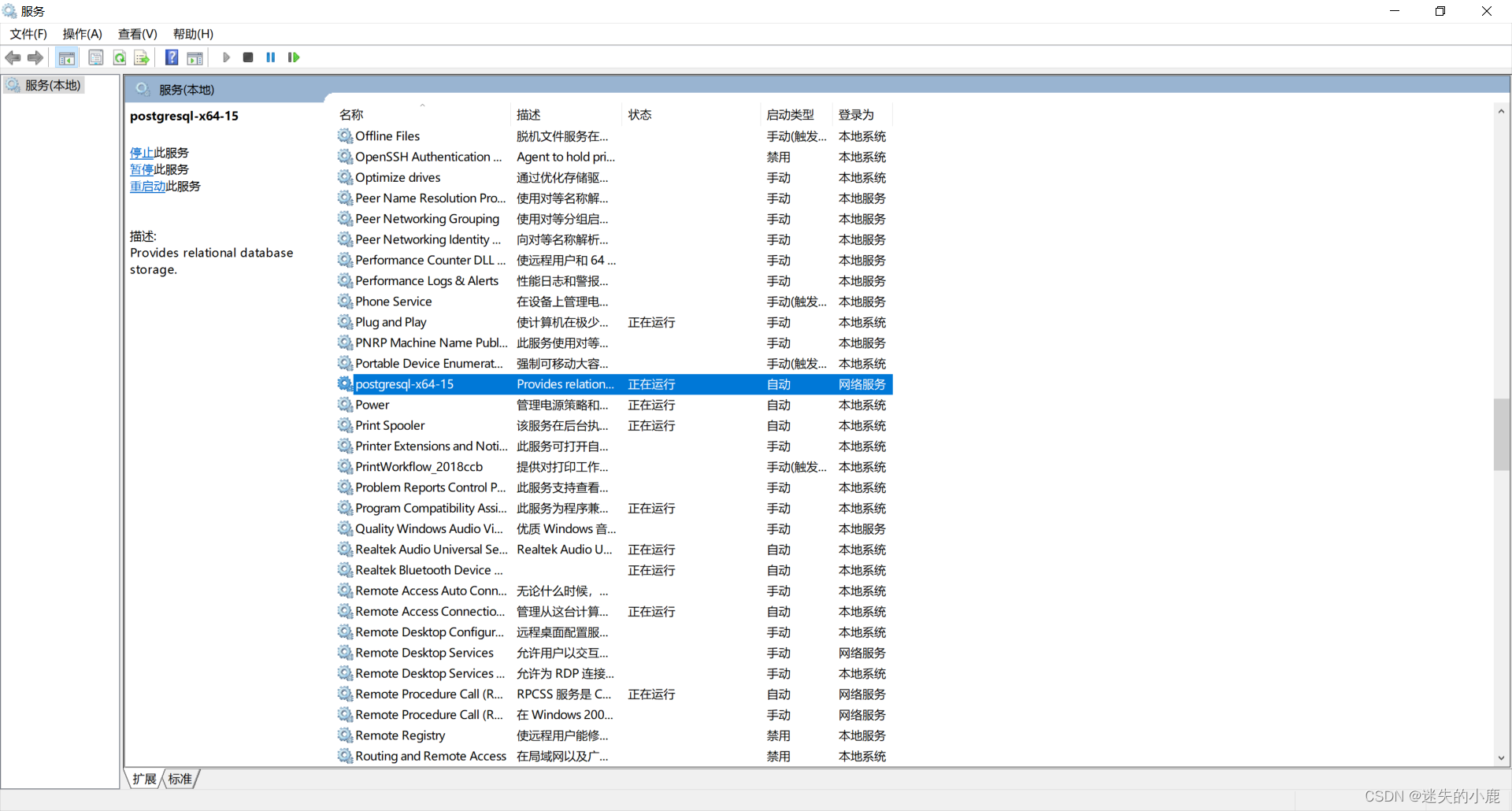
Task: Click the 暂停 service link
Action: click(x=142, y=169)
